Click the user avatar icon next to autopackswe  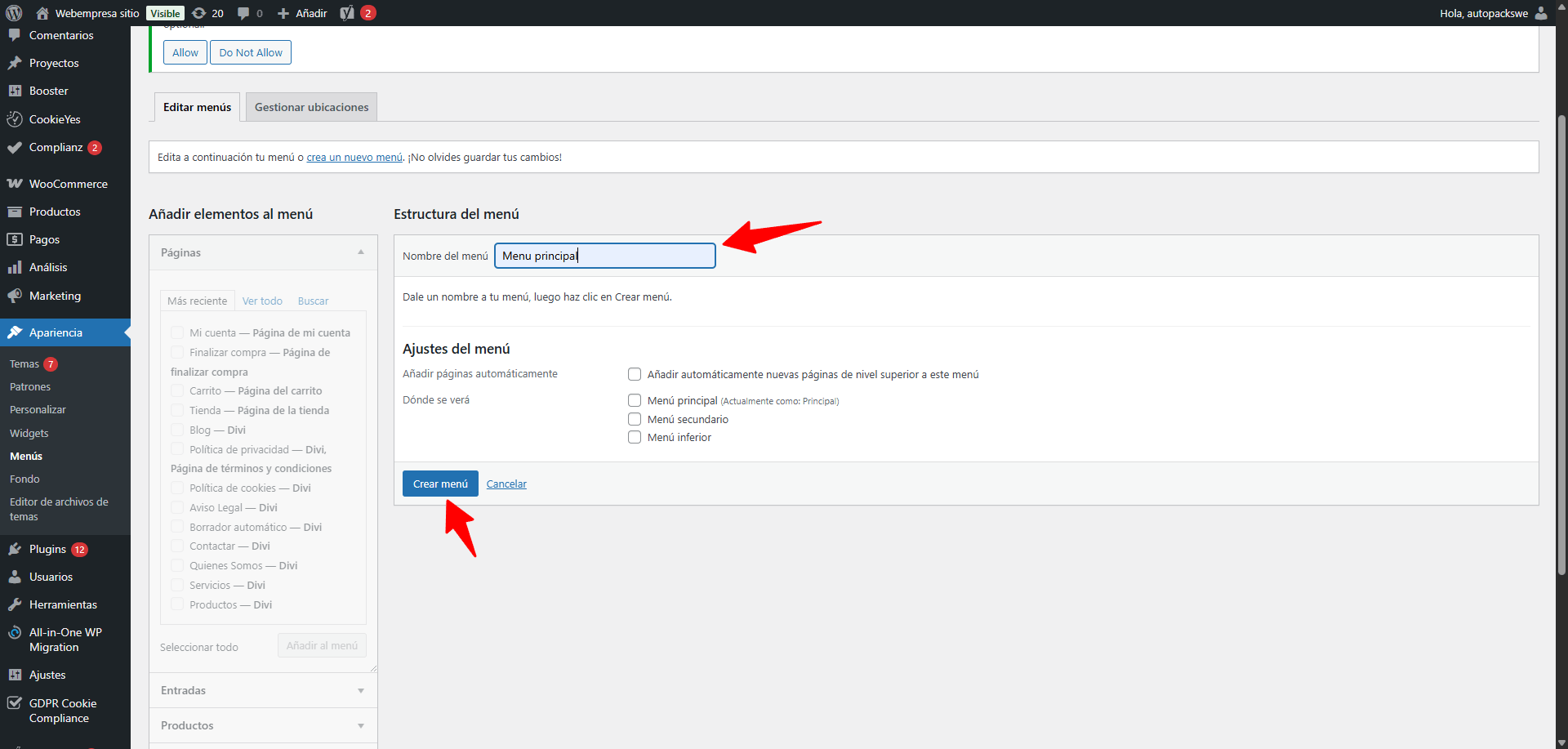pos(1541,13)
